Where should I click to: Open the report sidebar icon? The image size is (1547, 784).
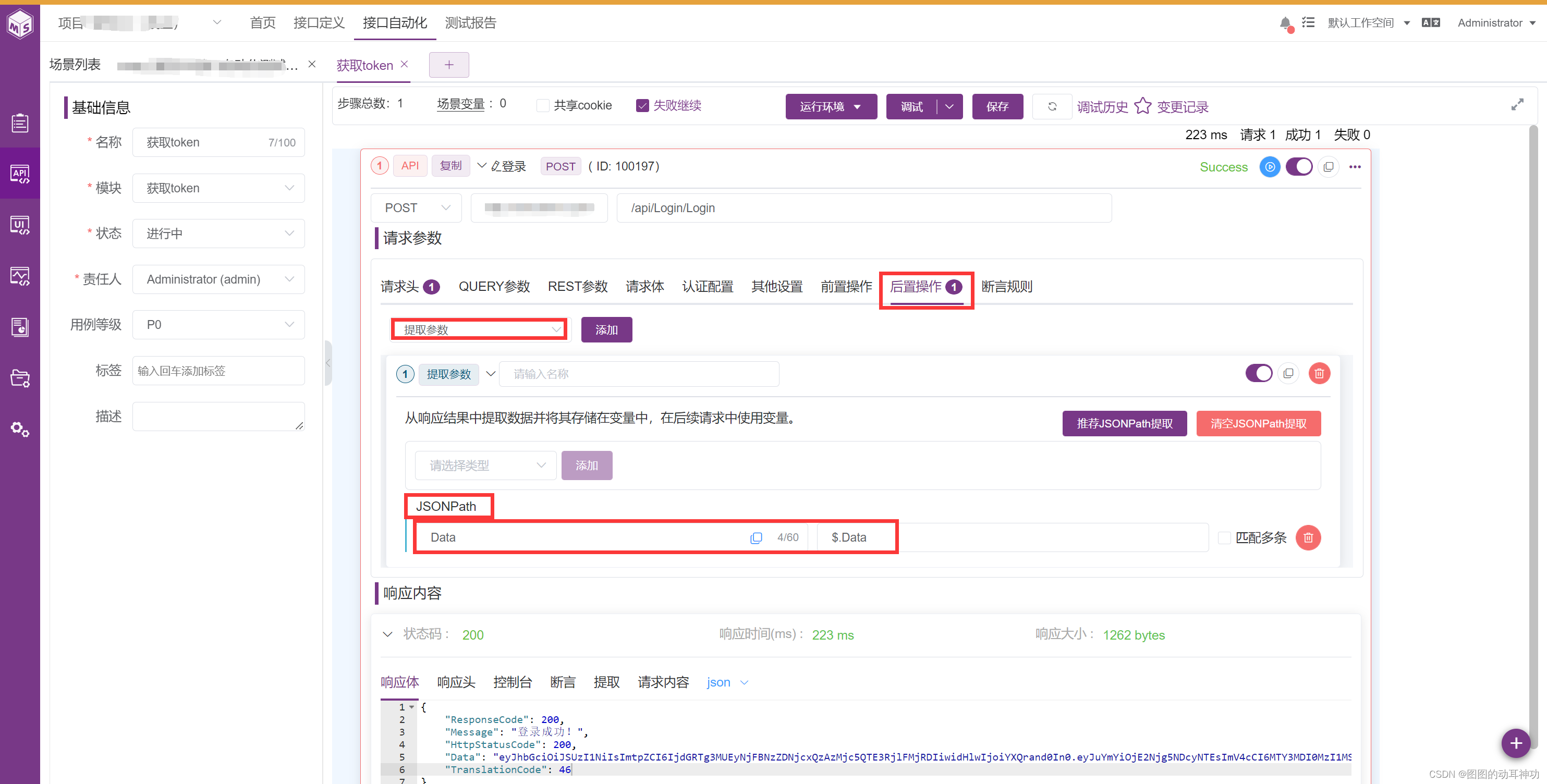(x=20, y=327)
